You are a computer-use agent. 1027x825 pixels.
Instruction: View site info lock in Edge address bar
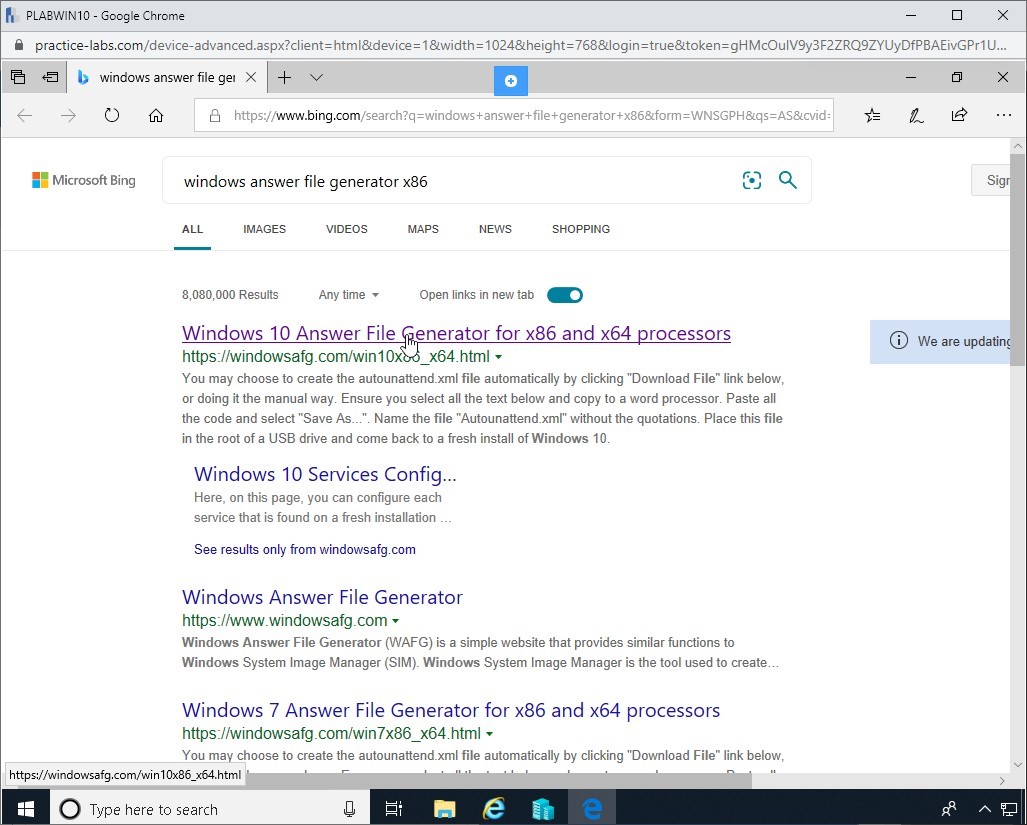tap(214, 116)
